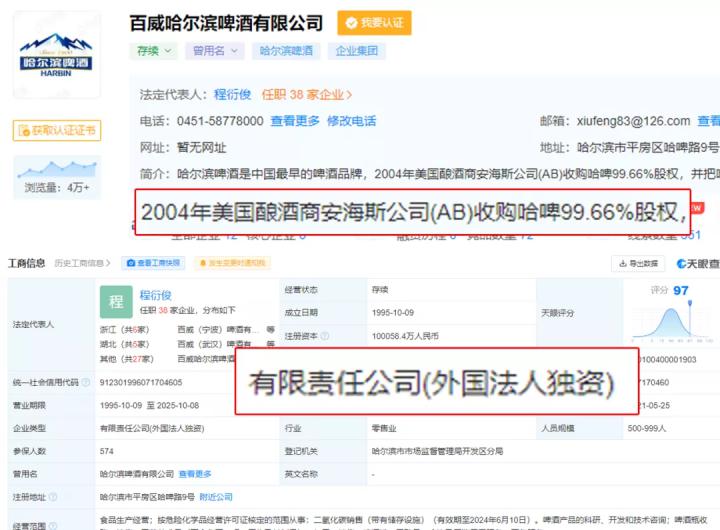720x530 pixels.
Task: Click 注册资本 value 100058.4万人民币
Action: (x=405, y=336)
